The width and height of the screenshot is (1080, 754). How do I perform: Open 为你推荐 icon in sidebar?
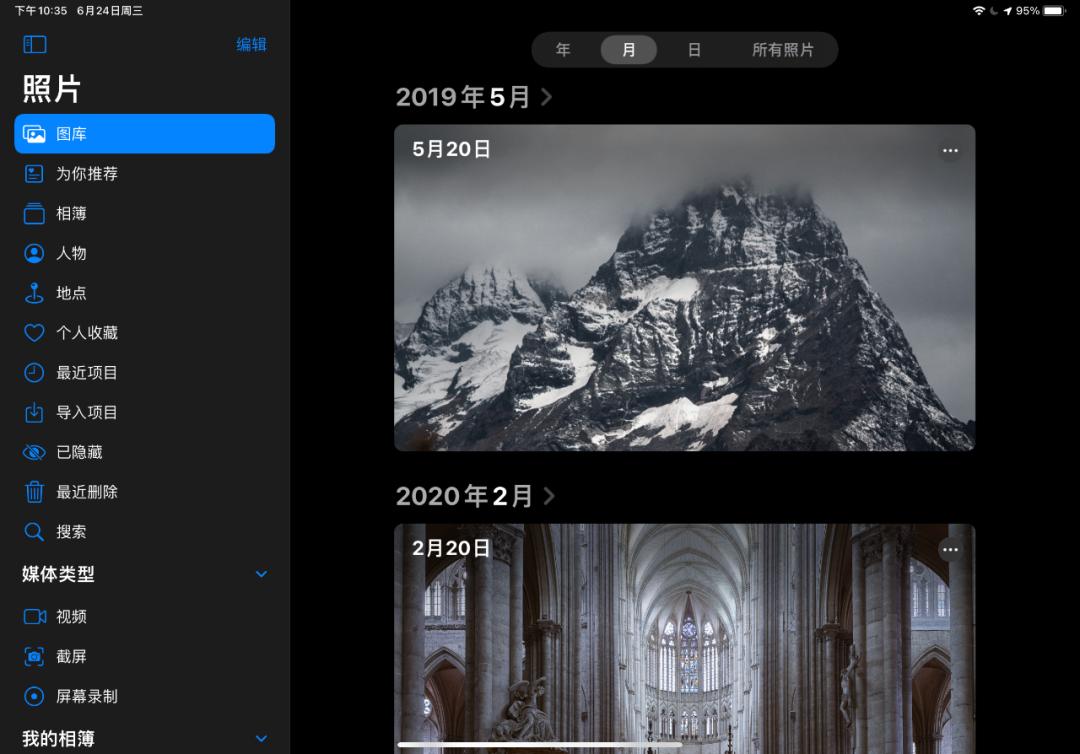click(34, 174)
